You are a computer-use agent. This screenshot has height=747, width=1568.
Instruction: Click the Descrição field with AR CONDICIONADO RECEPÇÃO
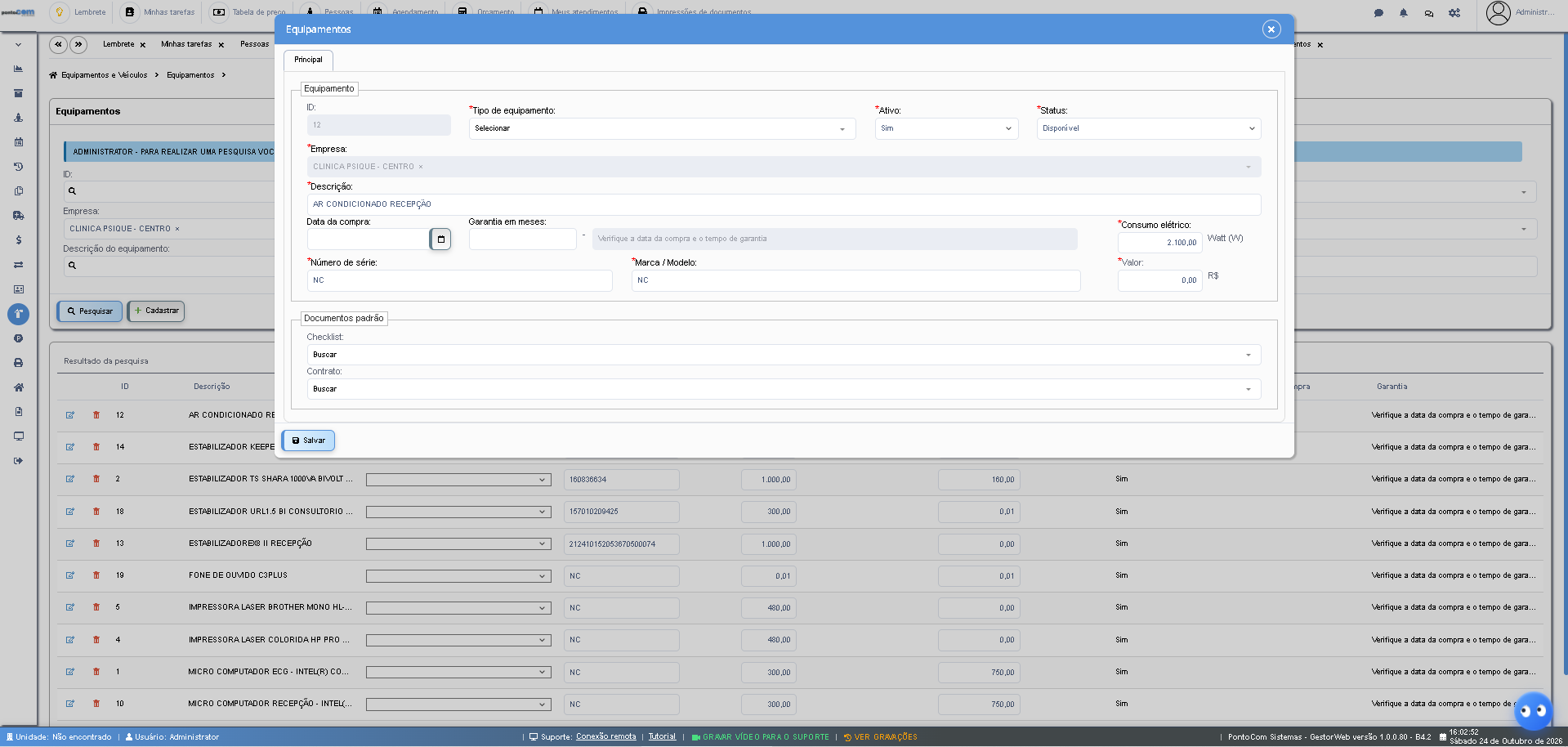tap(784, 204)
